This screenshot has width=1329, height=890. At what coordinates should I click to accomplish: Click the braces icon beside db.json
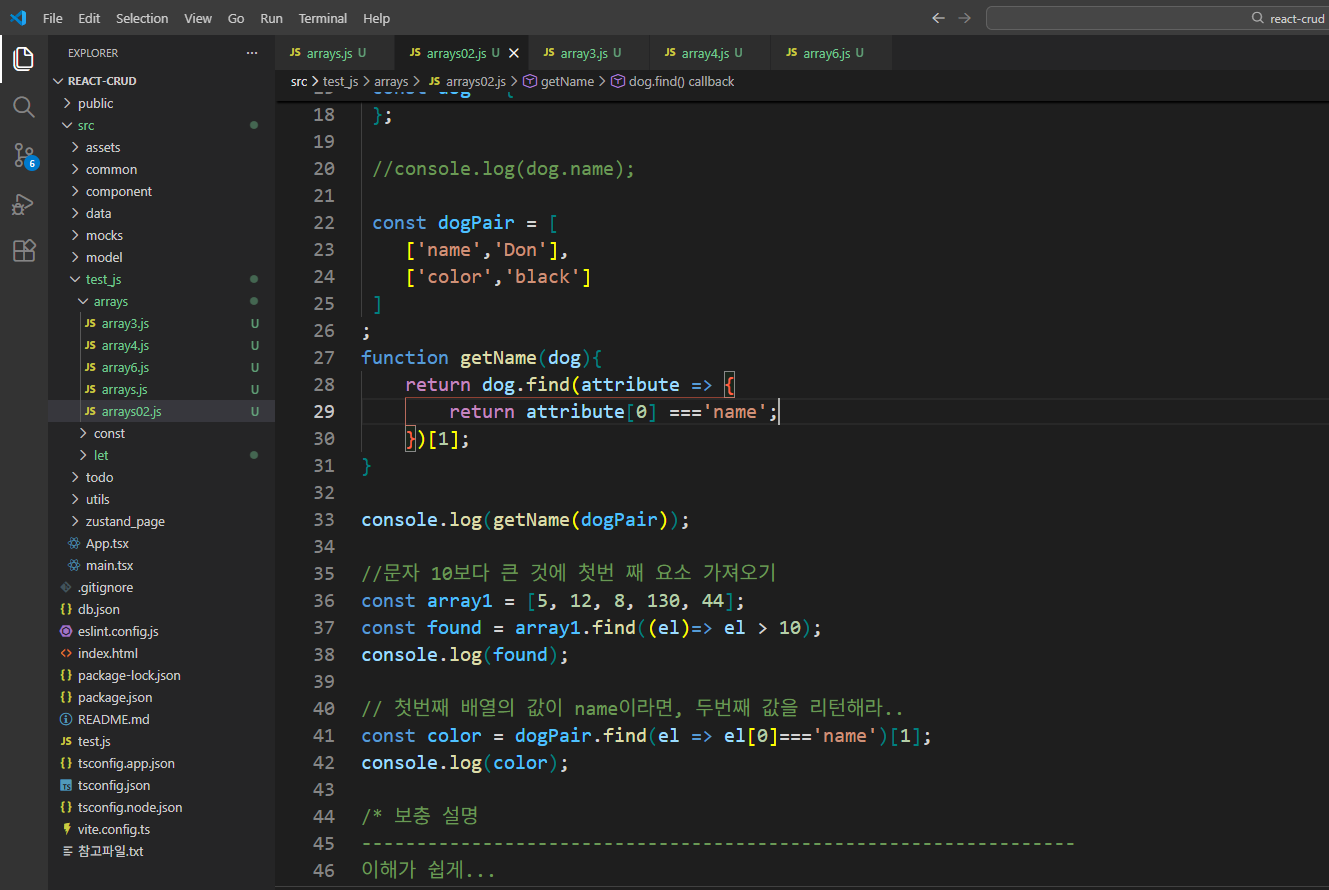[66, 610]
